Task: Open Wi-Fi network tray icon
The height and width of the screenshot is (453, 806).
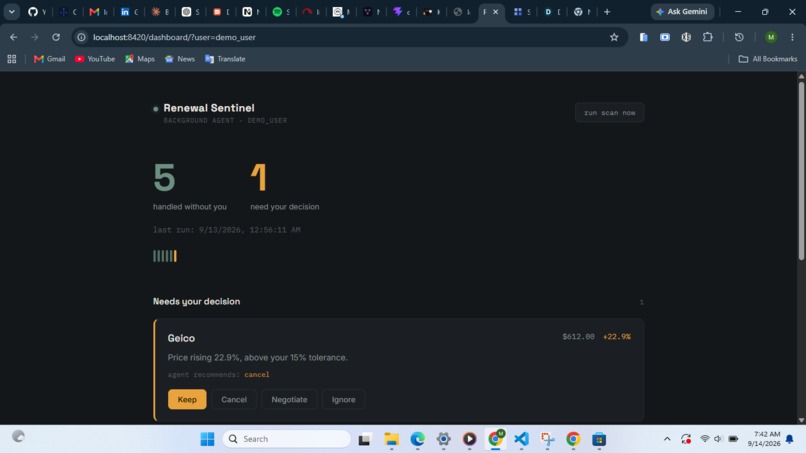Action: pos(705,439)
